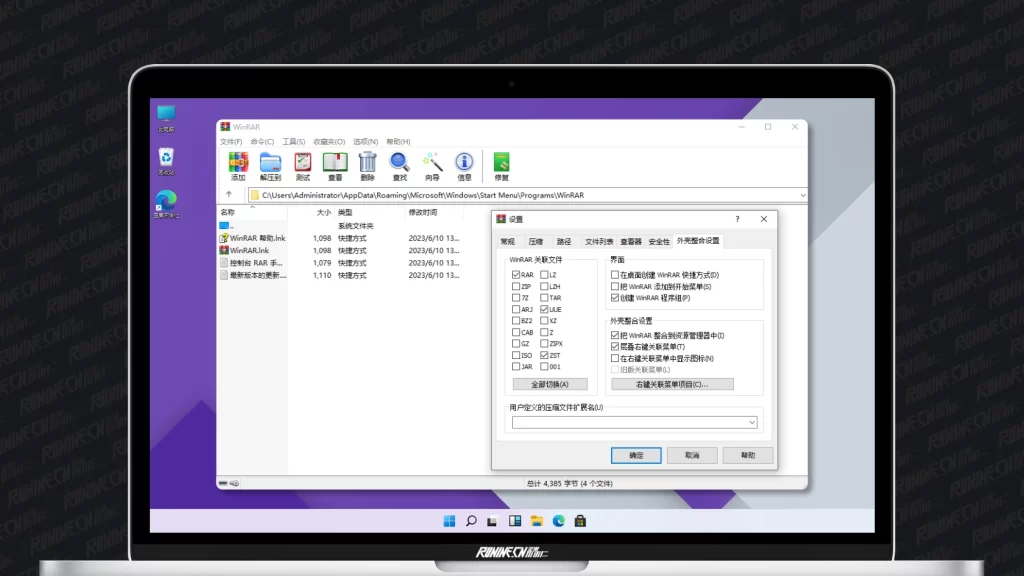Enable the ZIP file association checkbox
1024x576 pixels.
tap(516, 286)
